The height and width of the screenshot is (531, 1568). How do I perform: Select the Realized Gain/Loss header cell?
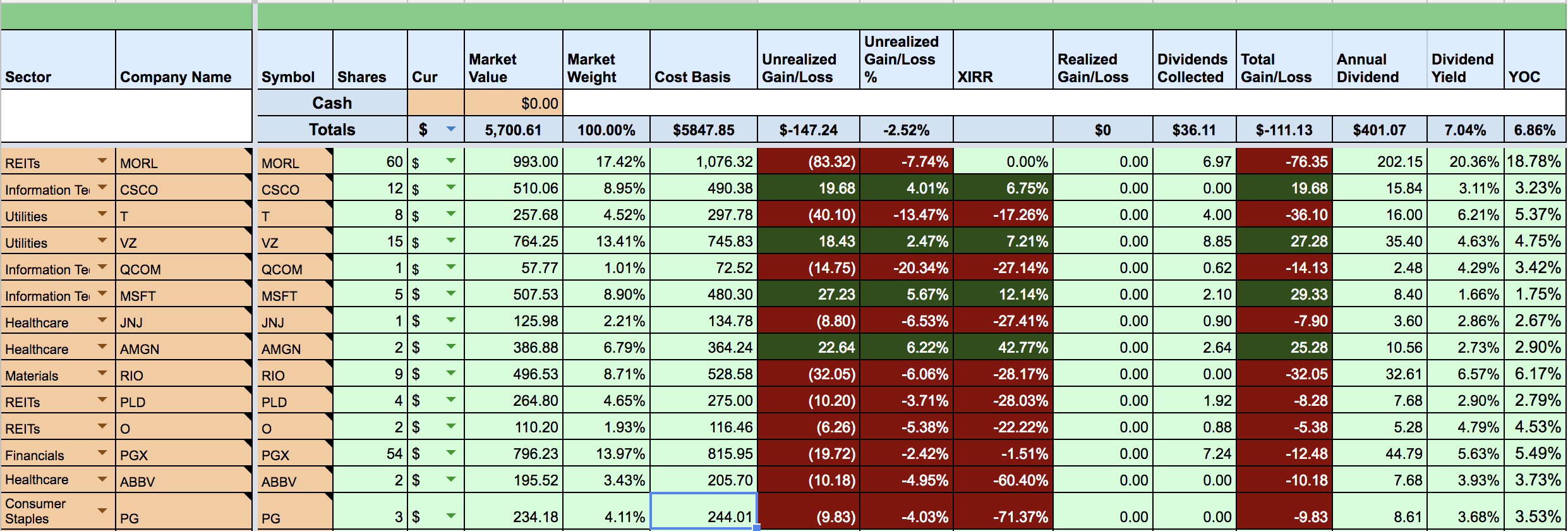pyautogui.click(x=1103, y=59)
